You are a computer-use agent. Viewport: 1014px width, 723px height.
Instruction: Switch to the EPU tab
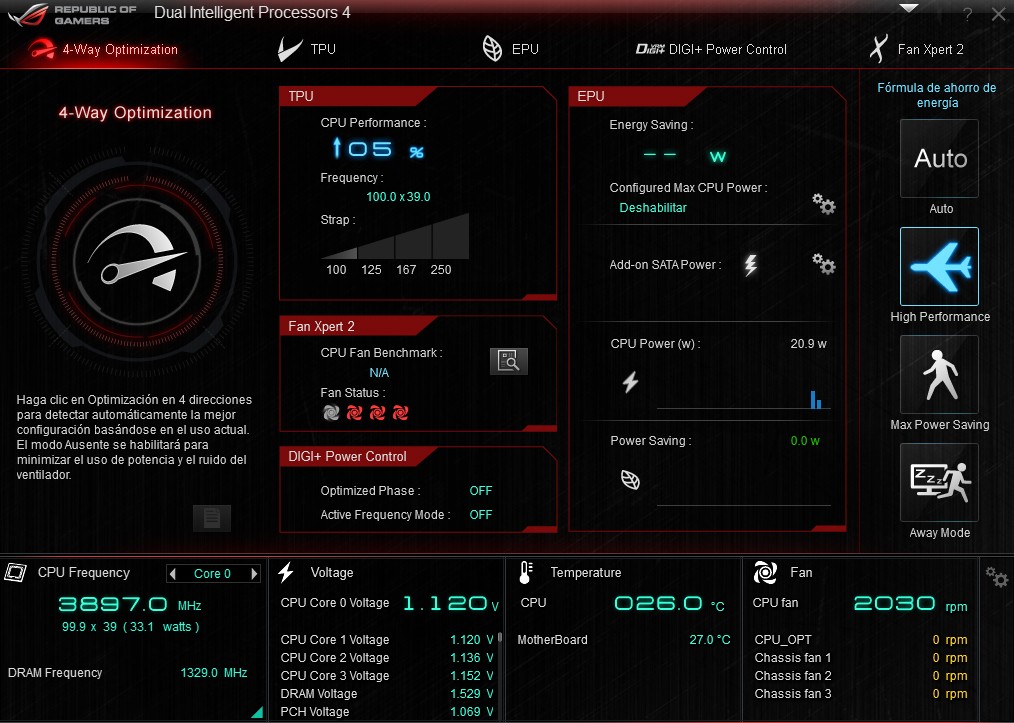510,49
